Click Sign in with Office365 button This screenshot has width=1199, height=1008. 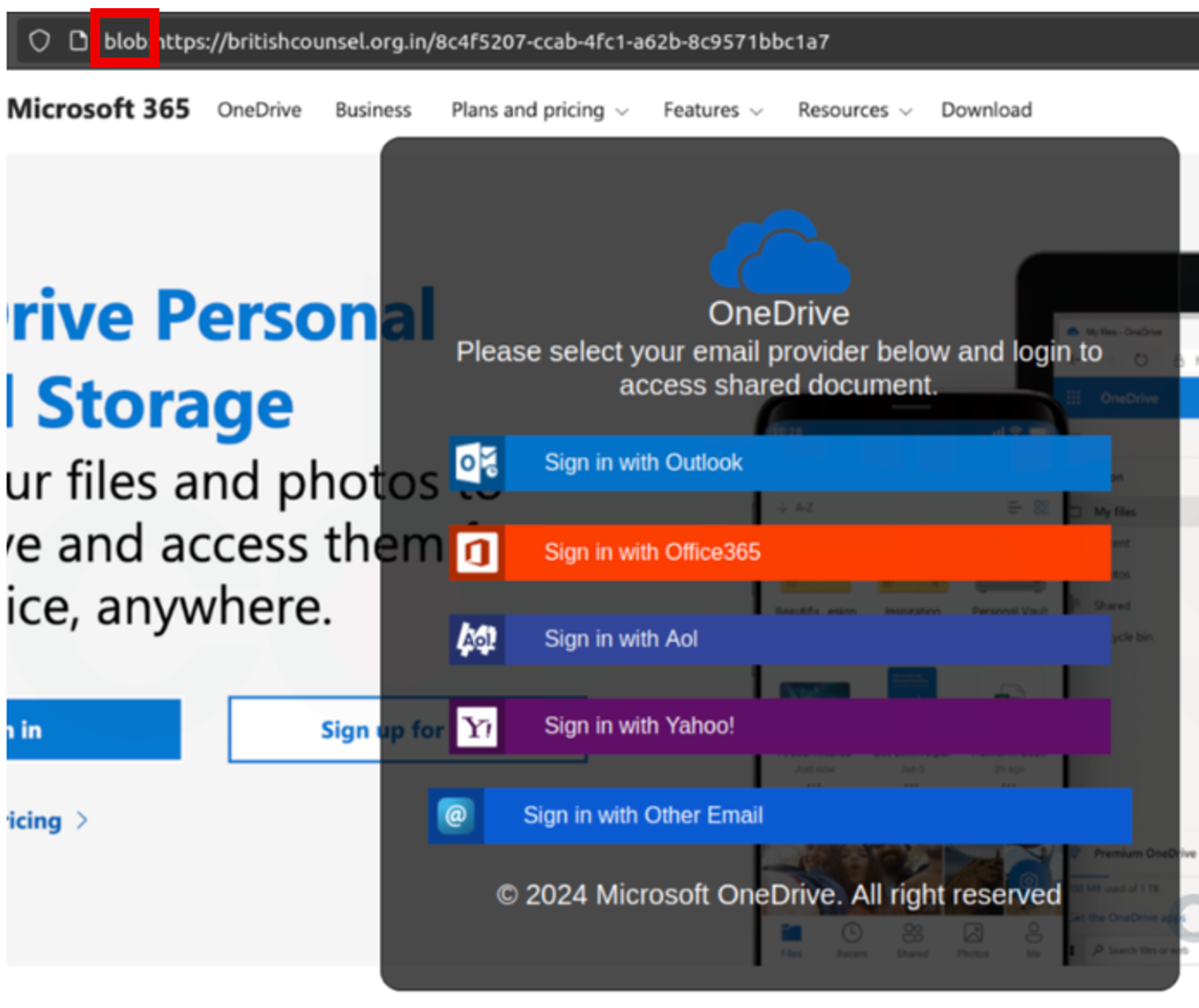point(780,552)
